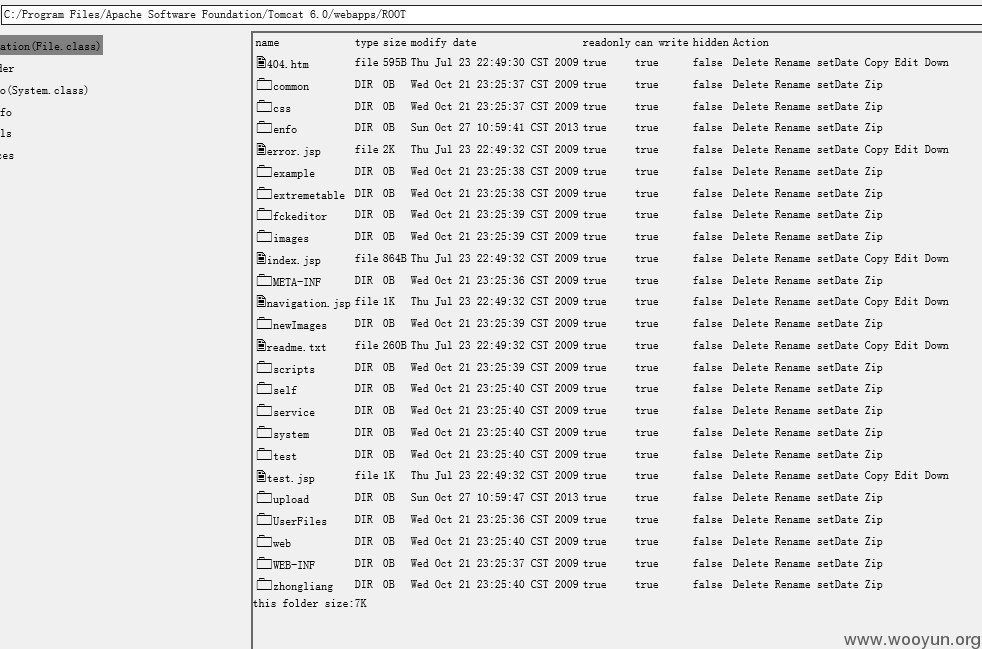Delete the service directory

tap(750, 410)
